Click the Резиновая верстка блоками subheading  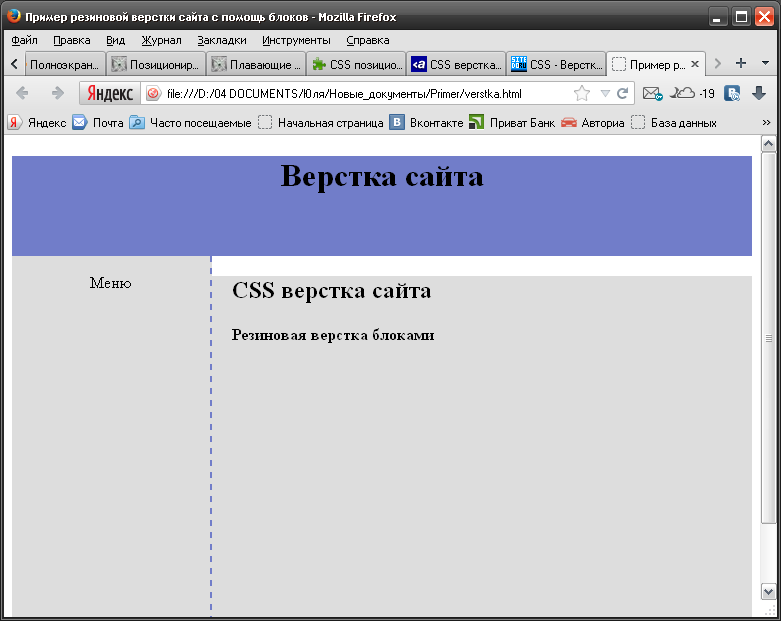click(333, 335)
